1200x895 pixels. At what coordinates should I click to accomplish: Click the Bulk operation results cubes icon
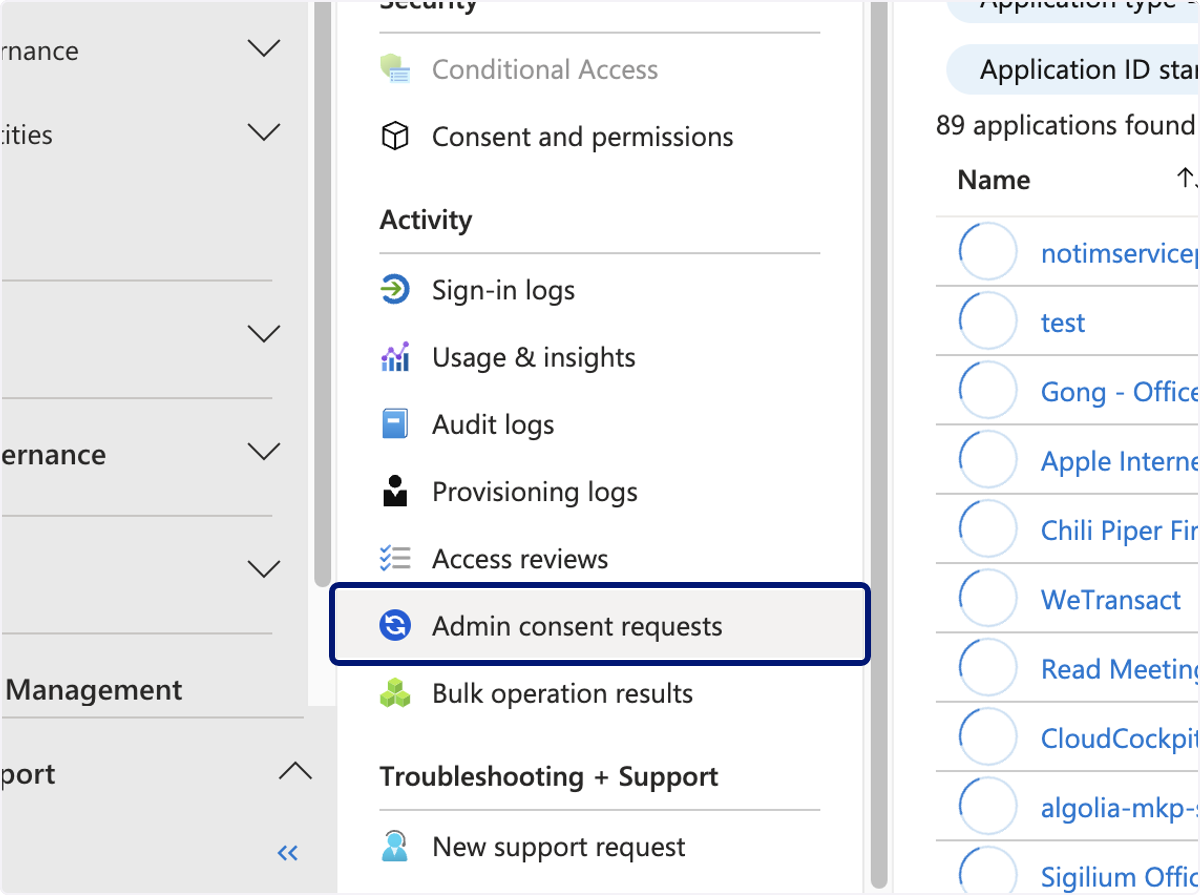396,693
